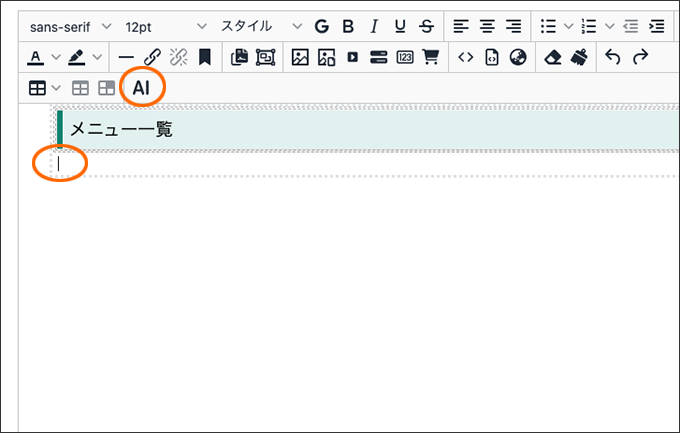This screenshot has height=433, width=680.
Task: Open source code view
Action: click(466, 57)
